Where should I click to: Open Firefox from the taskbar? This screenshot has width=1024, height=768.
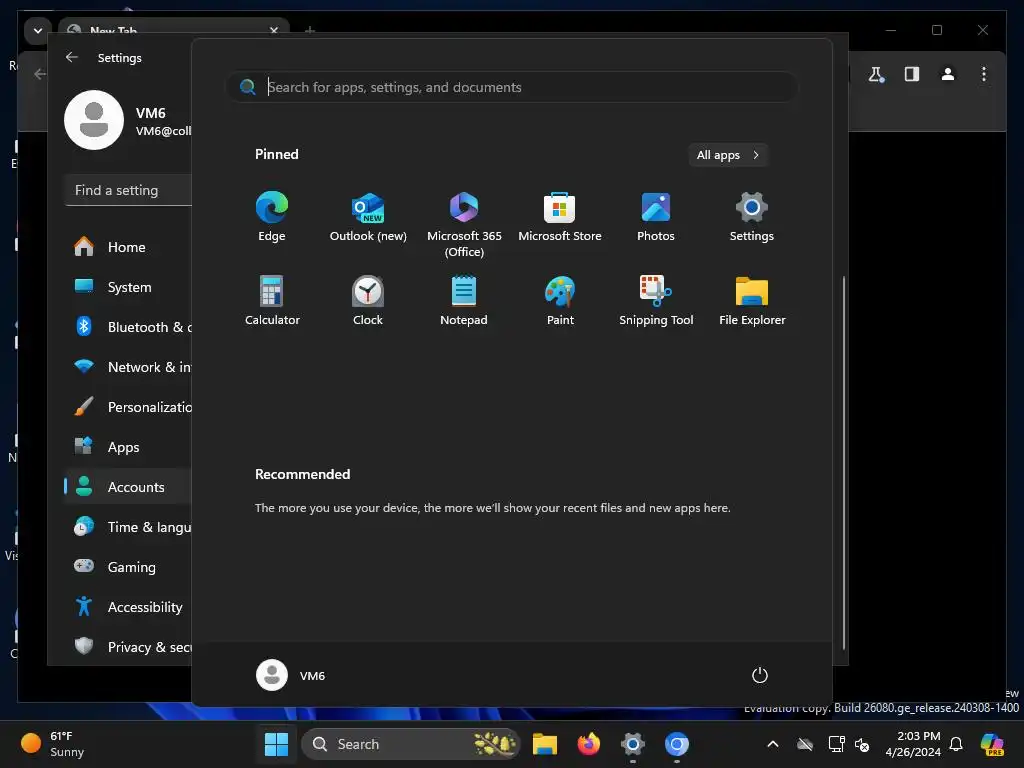(x=588, y=744)
